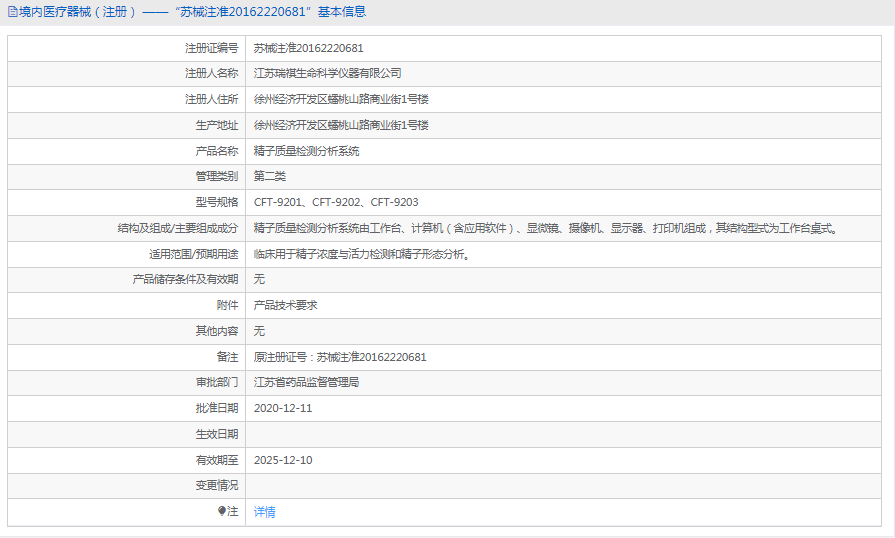Click header title 境内医疗器械（注册）基本信息
895x538 pixels.
192,11
